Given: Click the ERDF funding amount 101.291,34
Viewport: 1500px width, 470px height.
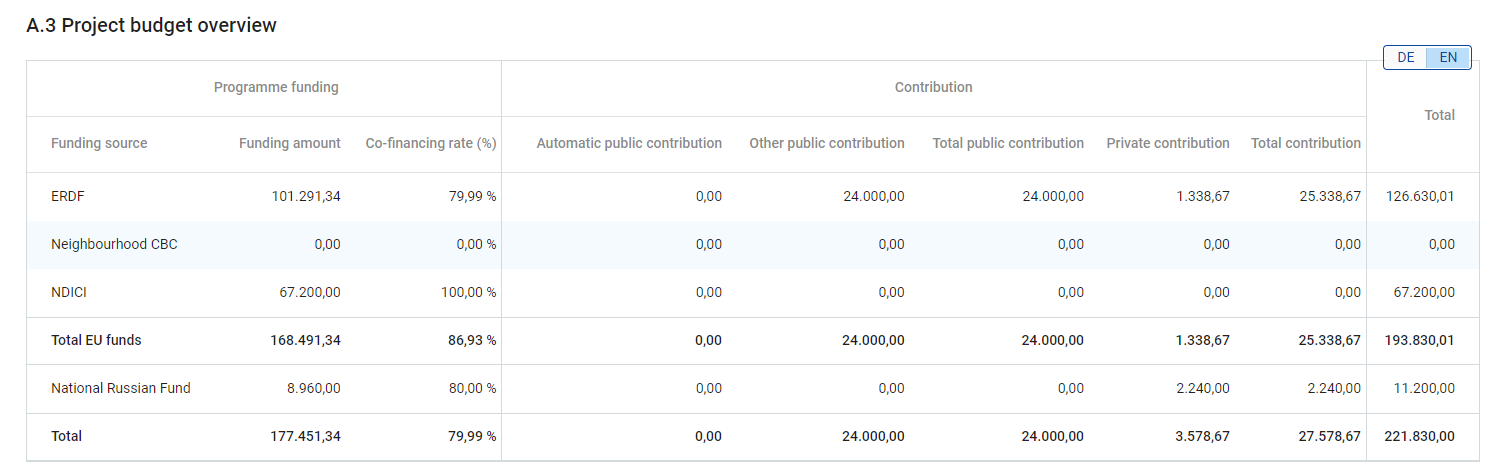Looking at the screenshot, I should (x=306, y=197).
